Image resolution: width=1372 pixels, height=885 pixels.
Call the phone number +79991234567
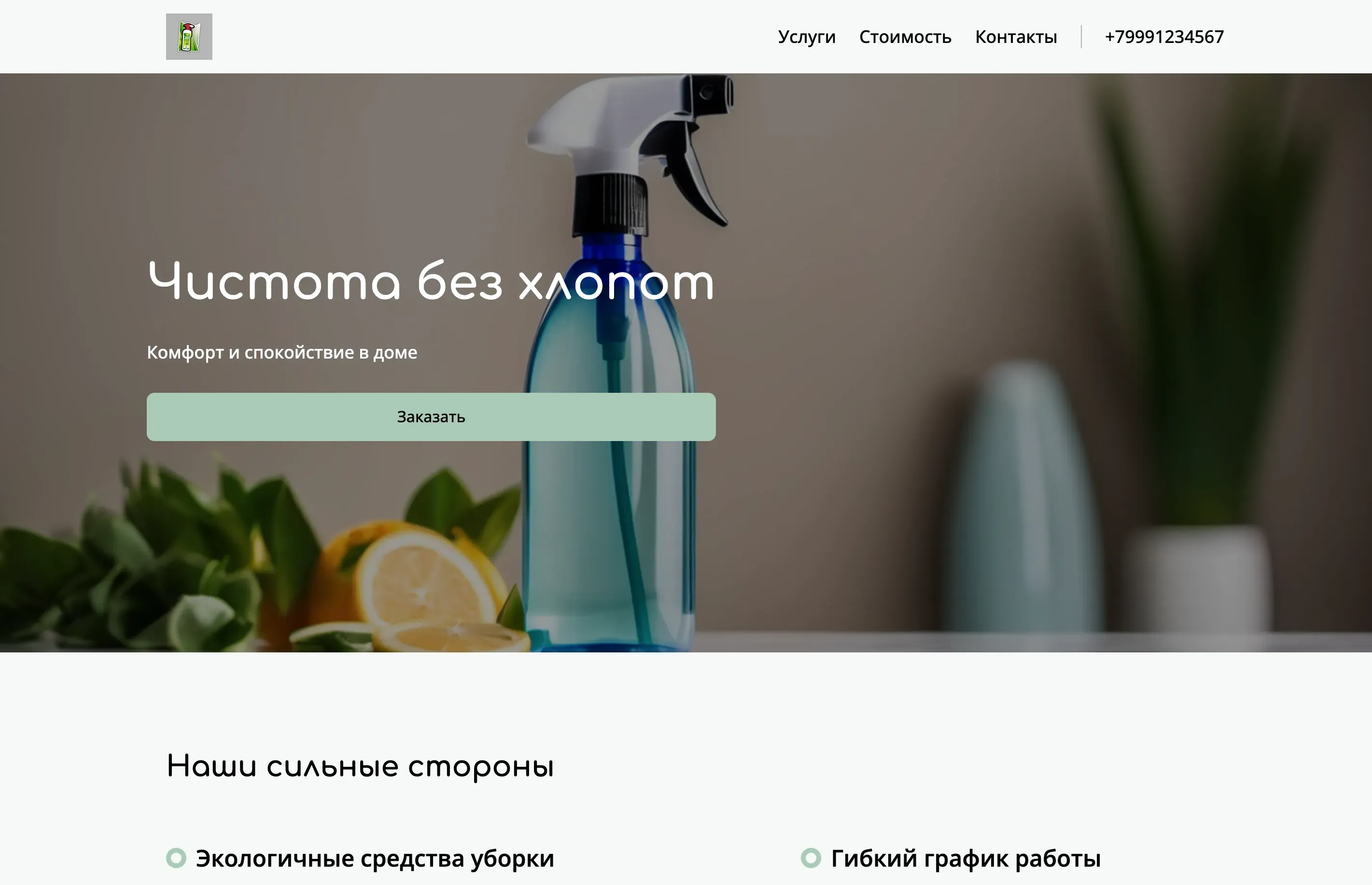1164,37
